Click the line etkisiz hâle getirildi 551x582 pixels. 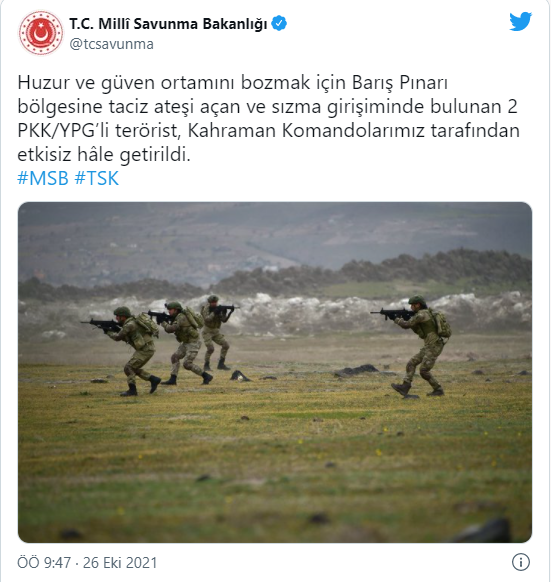click(x=104, y=155)
